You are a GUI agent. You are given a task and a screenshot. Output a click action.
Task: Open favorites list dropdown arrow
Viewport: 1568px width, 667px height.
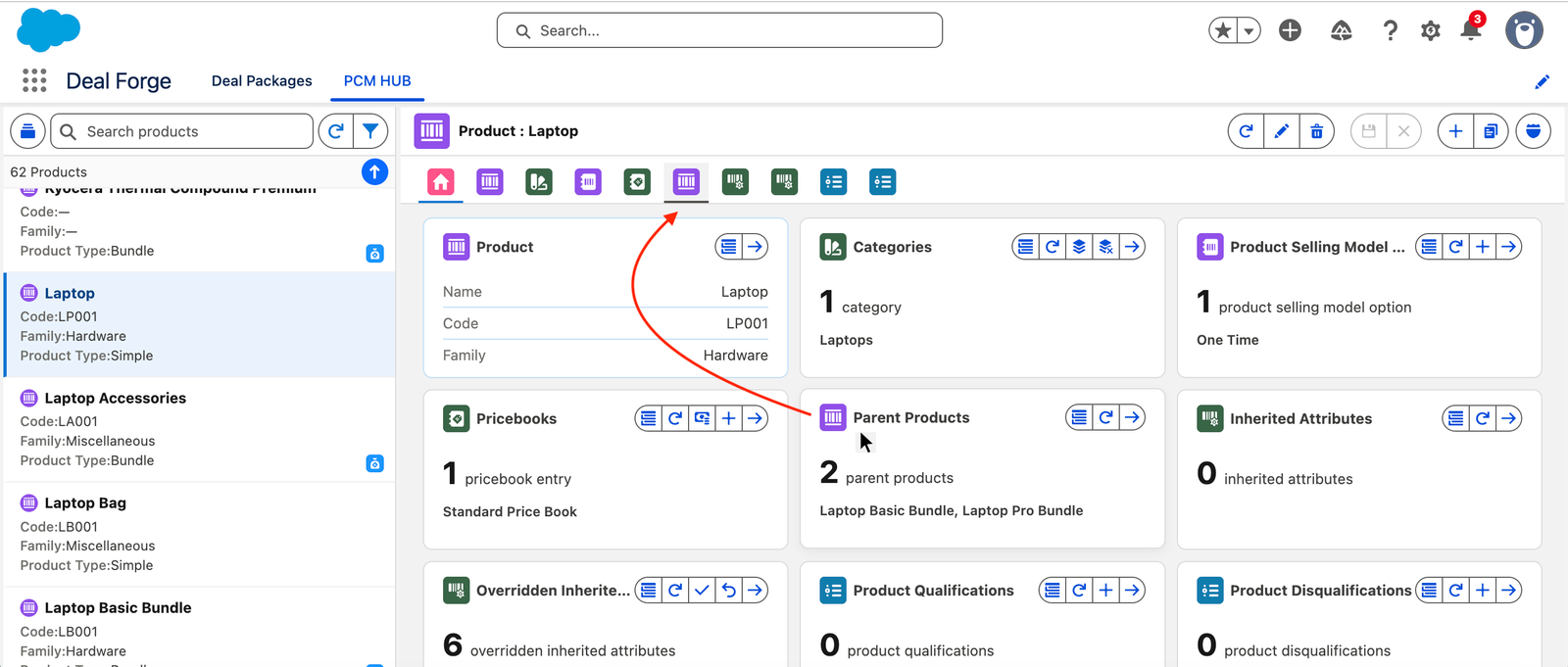pyautogui.click(x=1249, y=30)
